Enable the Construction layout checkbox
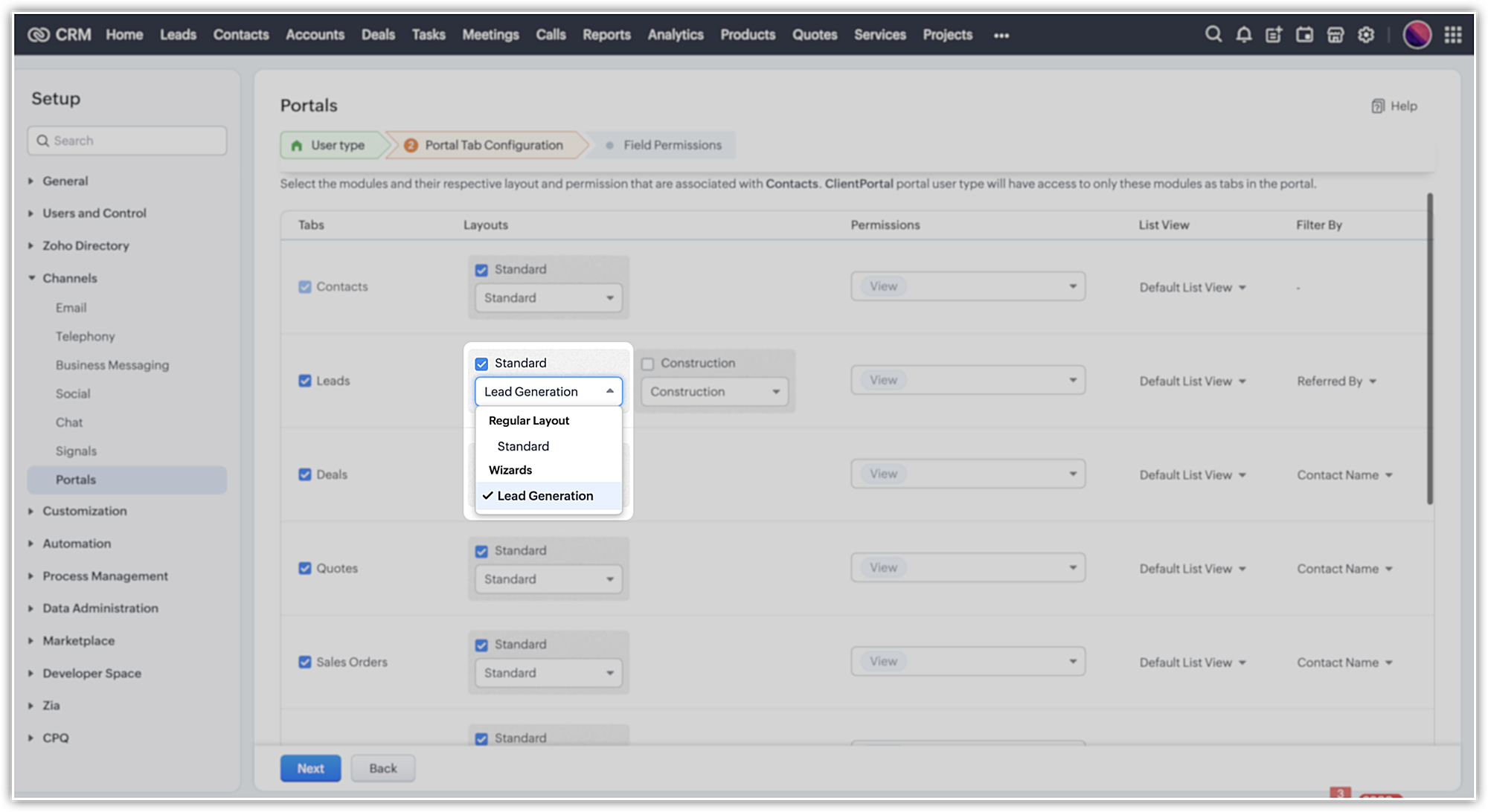1488x812 pixels. click(x=647, y=364)
